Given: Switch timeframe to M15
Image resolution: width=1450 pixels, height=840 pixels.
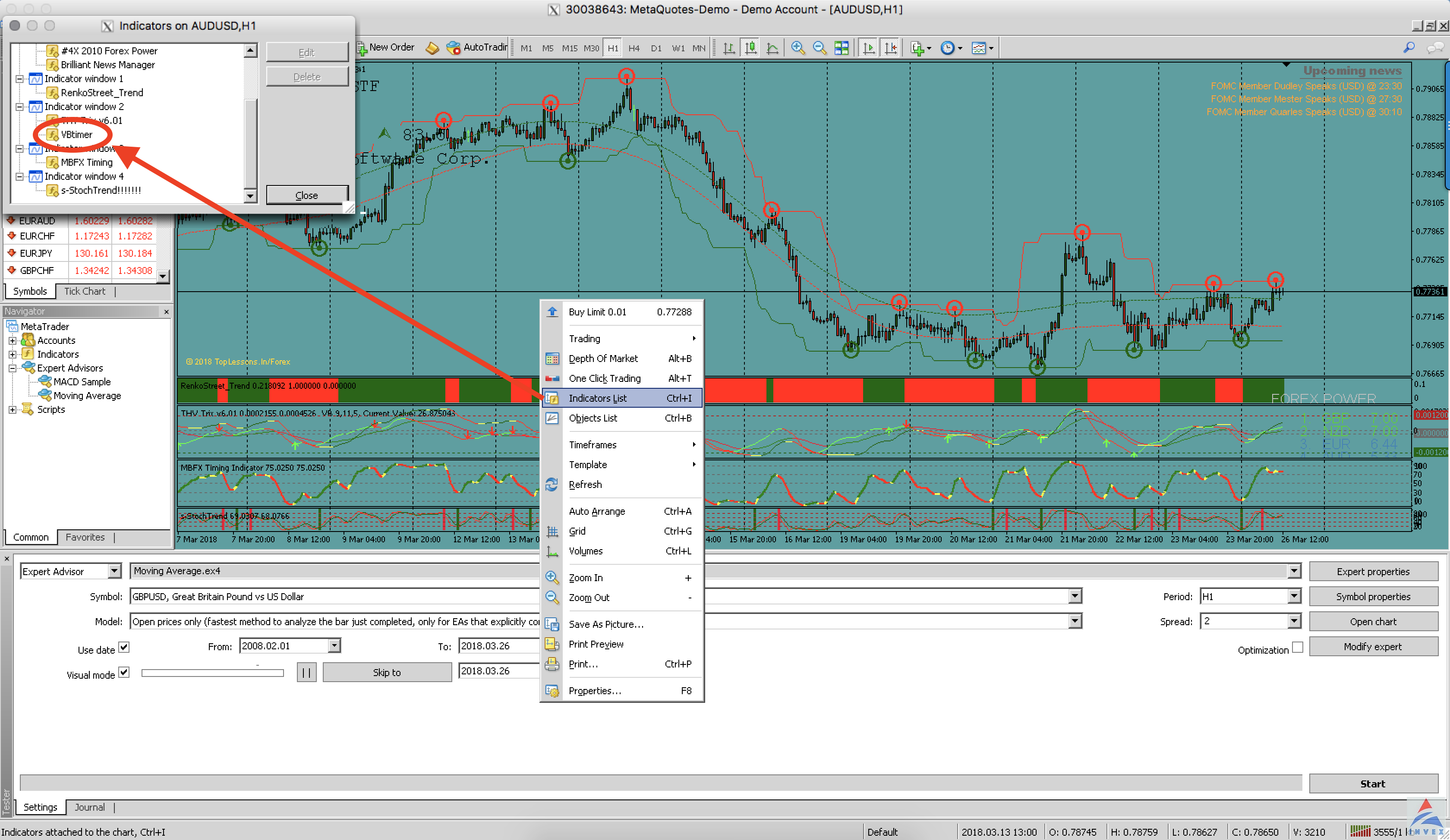Looking at the screenshot, I should pos(569,48).
